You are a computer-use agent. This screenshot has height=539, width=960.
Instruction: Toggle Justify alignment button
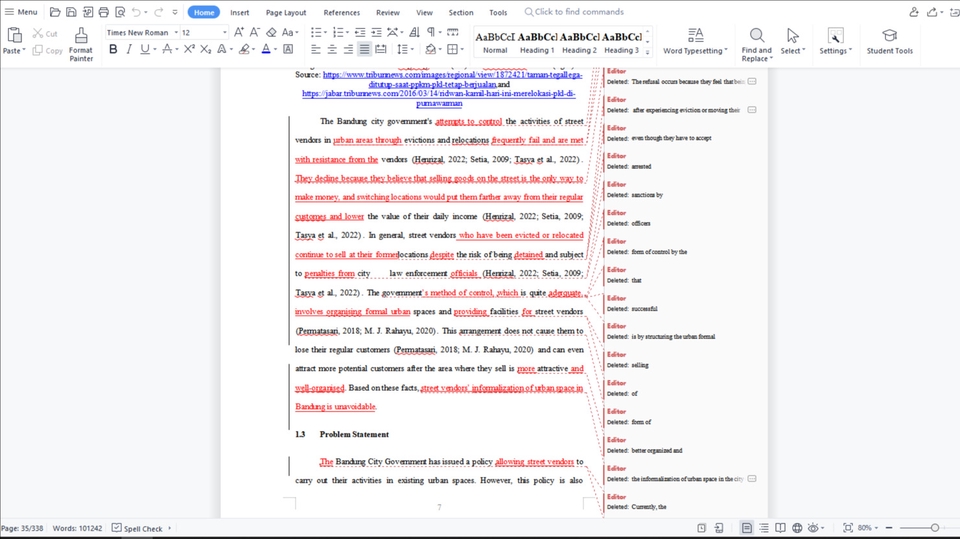[x=364, y=49]
